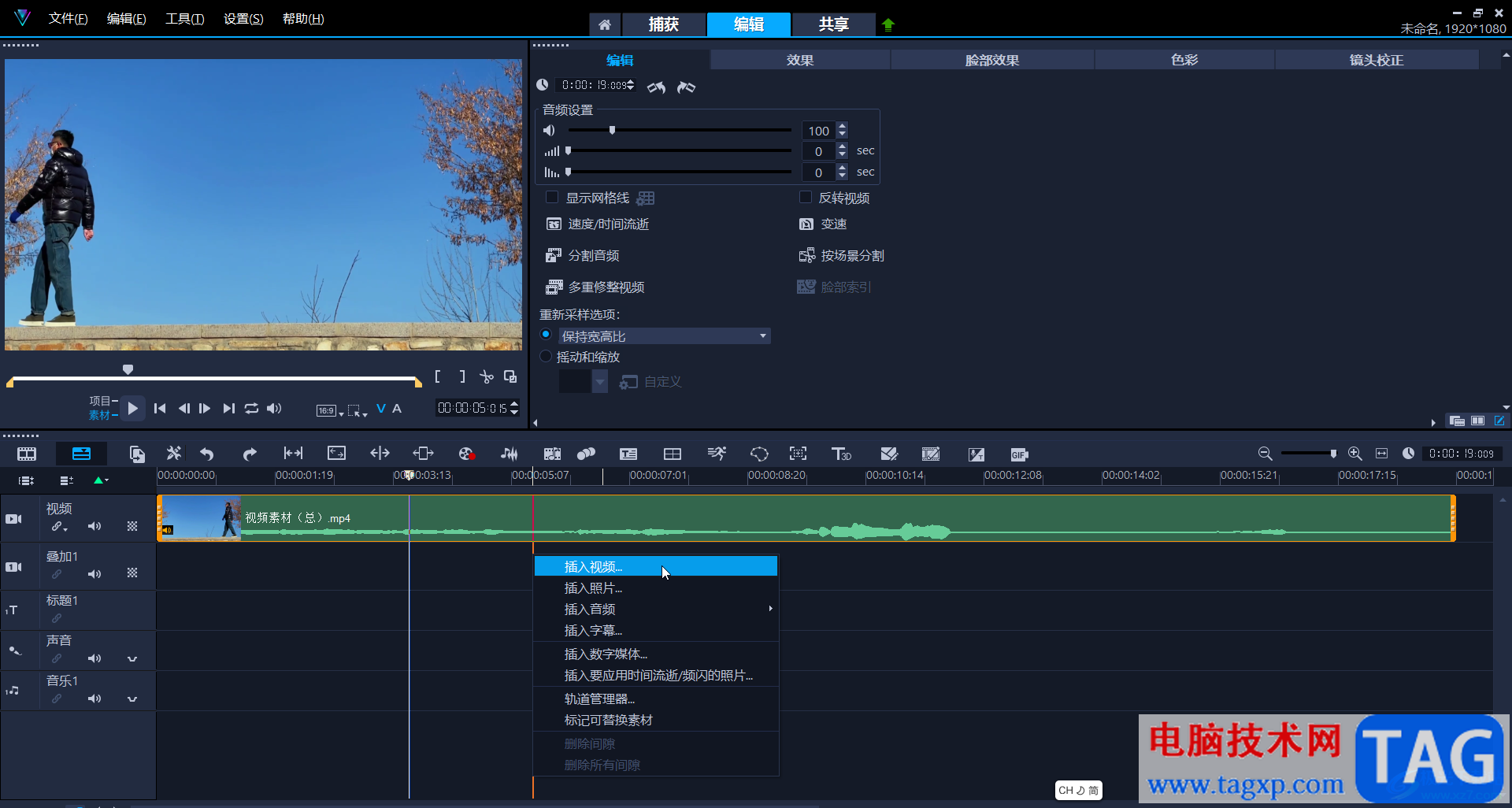Select the 摇动和缩放 radio button
1512x808 pixels.
[546, 356]
